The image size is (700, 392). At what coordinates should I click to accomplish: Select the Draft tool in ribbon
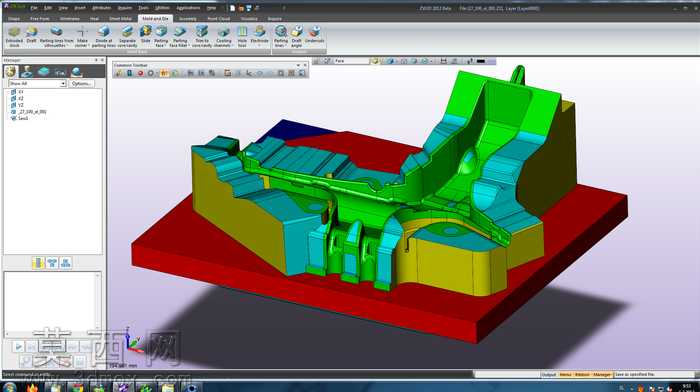pyautogui.click(x=31, y=35)
